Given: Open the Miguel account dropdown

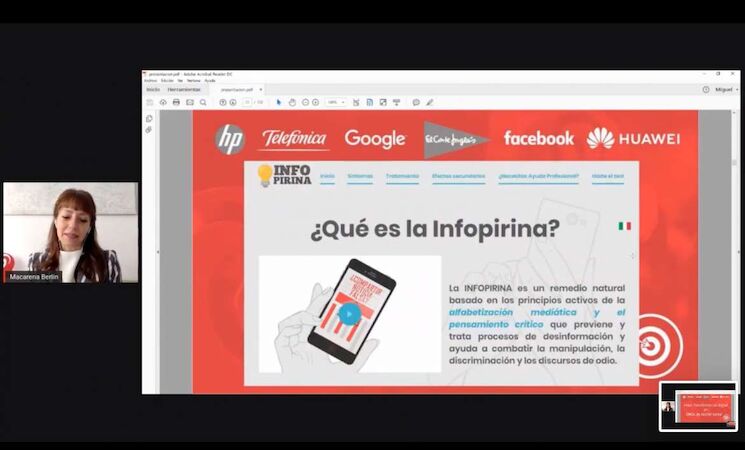Looking at the screenshot, I should (x=724, y=89).
